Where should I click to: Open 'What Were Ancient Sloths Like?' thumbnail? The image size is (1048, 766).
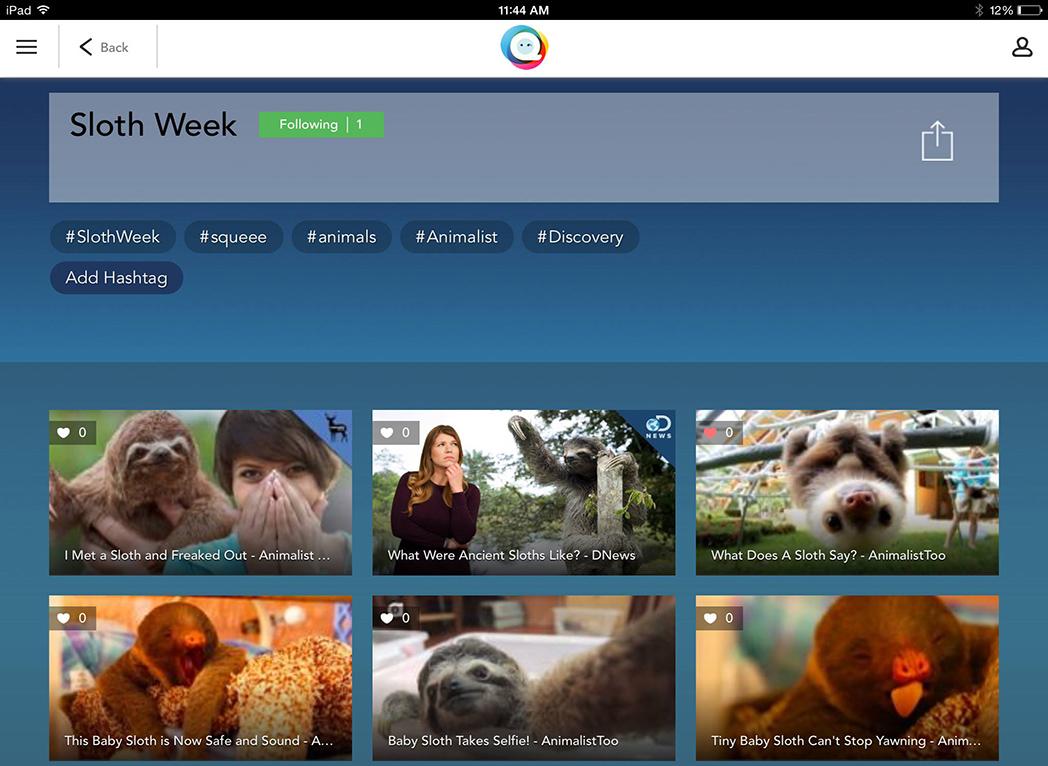[x=524, y=493]
